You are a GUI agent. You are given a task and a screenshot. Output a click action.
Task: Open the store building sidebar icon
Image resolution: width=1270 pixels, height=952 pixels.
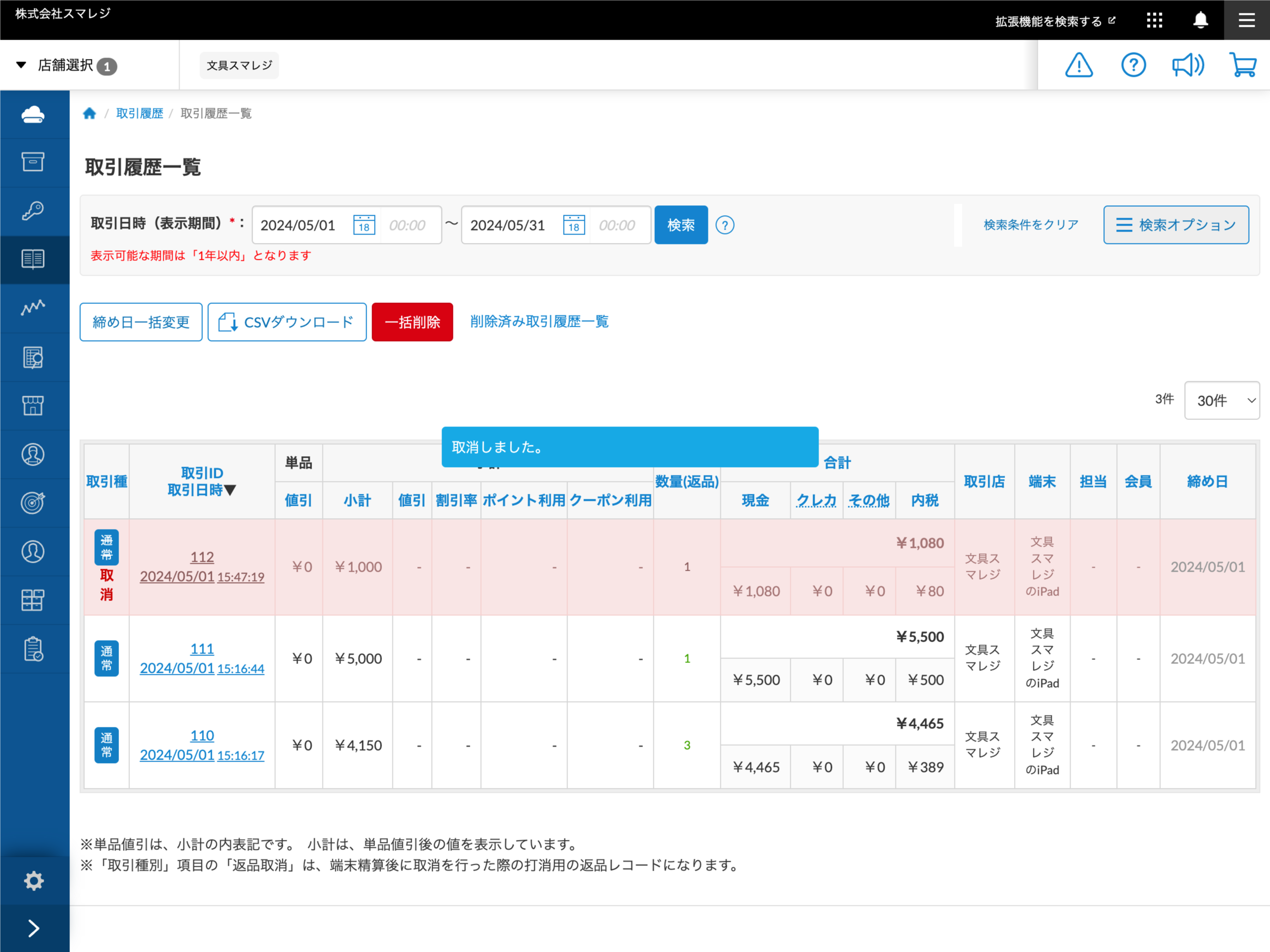coord(33,406)
